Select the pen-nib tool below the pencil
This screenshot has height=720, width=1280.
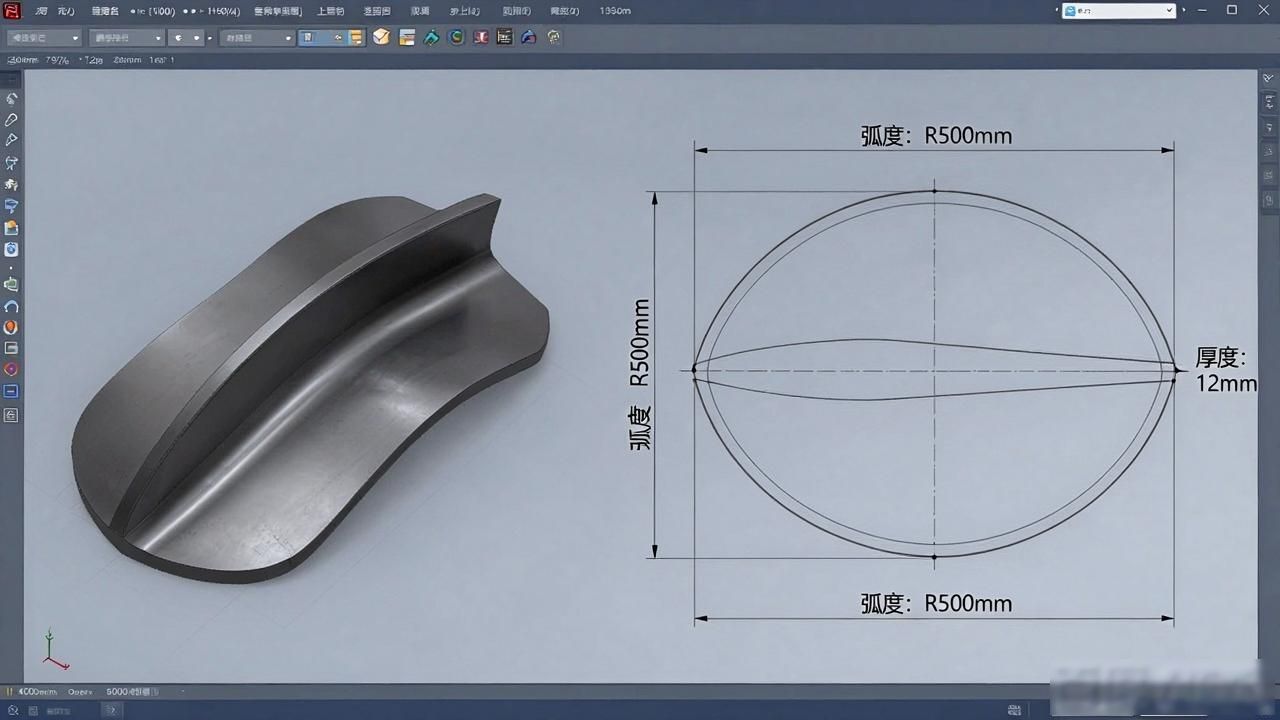pos(12,140)
